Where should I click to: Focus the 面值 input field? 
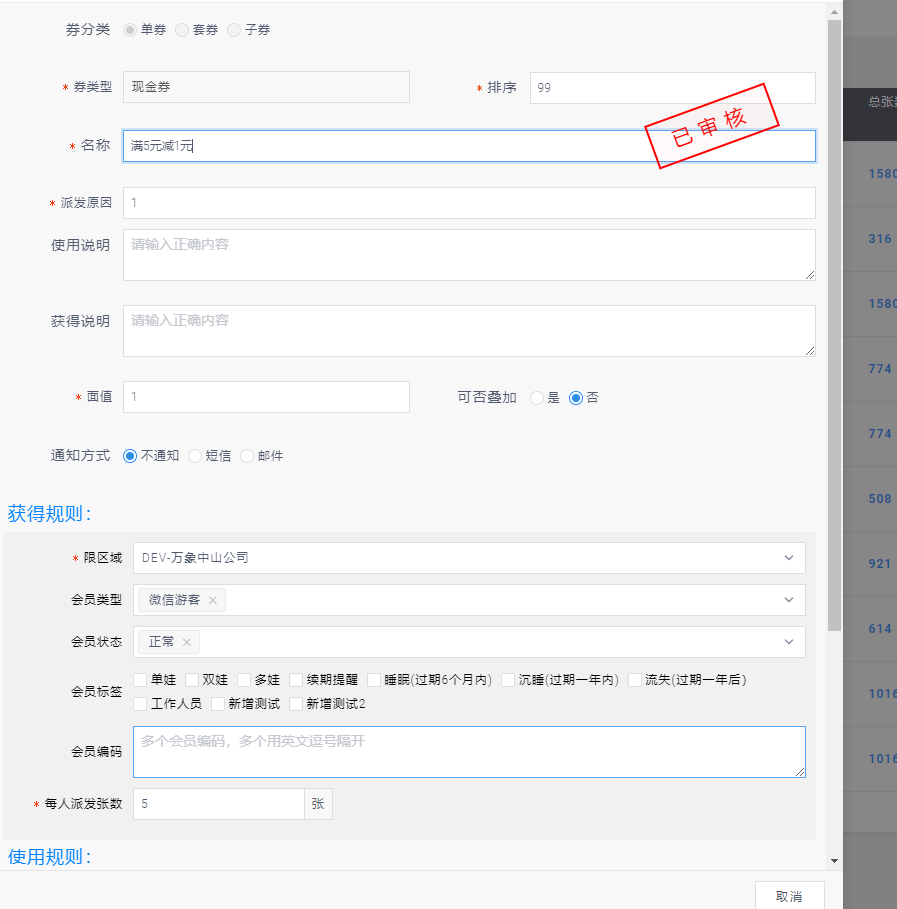coord(266,397)
